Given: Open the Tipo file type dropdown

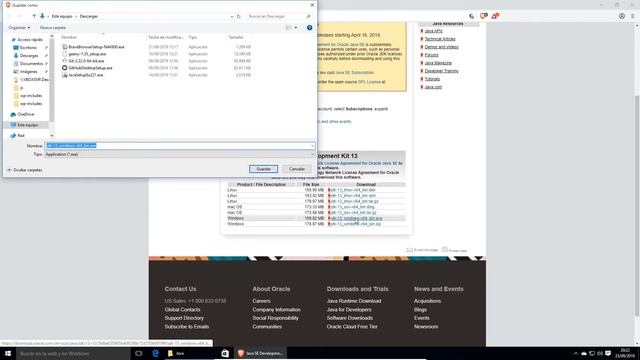Looking at the screenshot, I should pos(179,154).
